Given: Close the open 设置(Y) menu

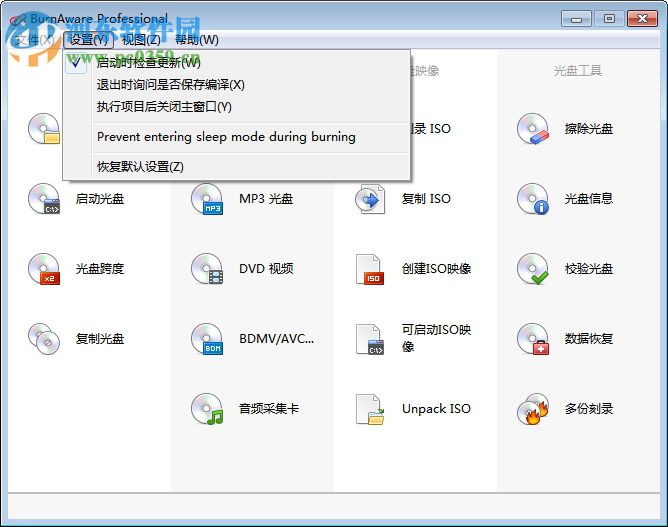Looking at the screenshot, I should click(x=89, y=40).
